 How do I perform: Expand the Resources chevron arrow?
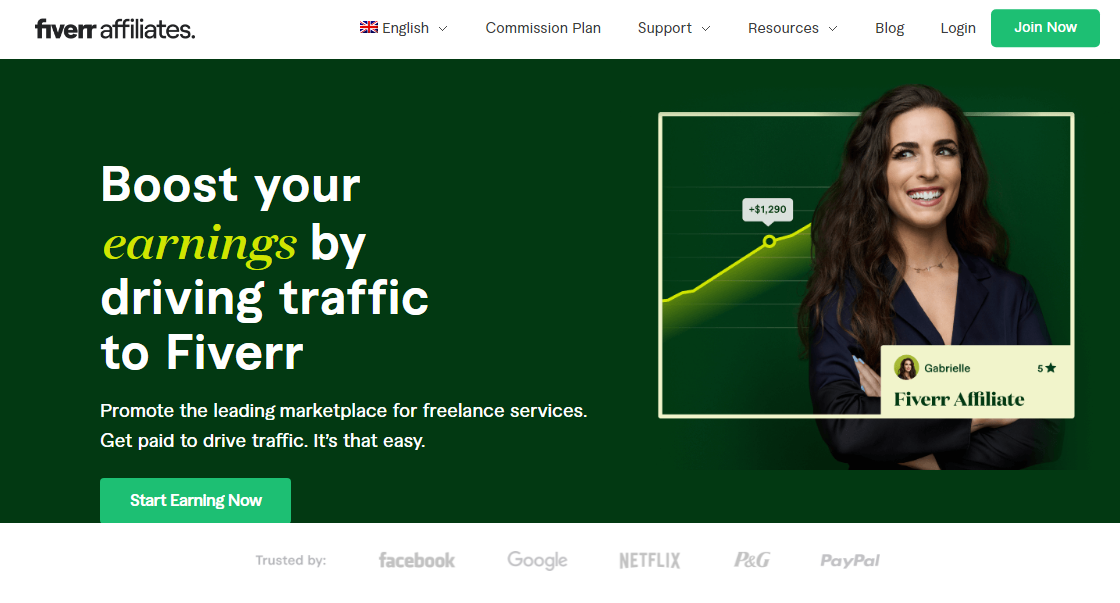pyautogui.click(x=832, y=29)
